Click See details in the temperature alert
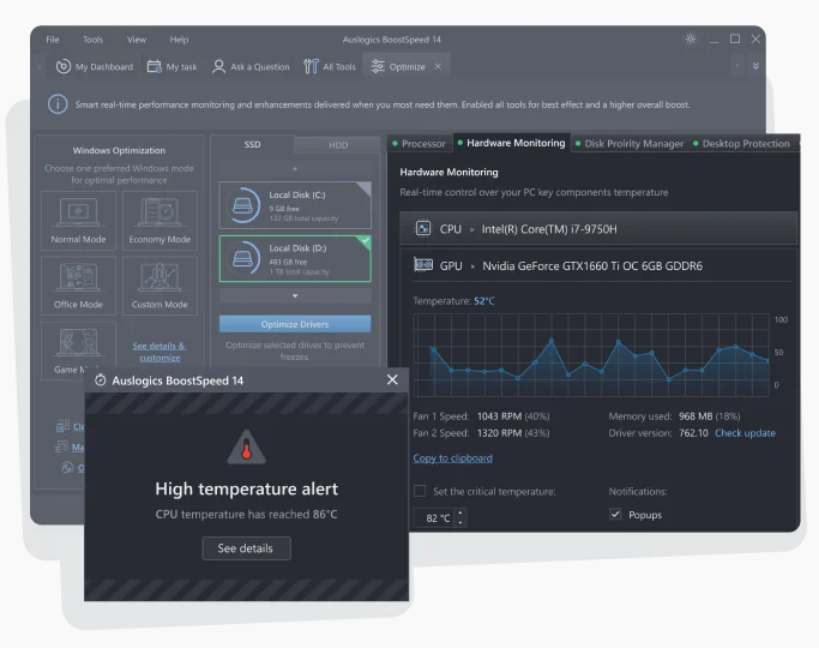The image size is (819, 648). (246, 548)
